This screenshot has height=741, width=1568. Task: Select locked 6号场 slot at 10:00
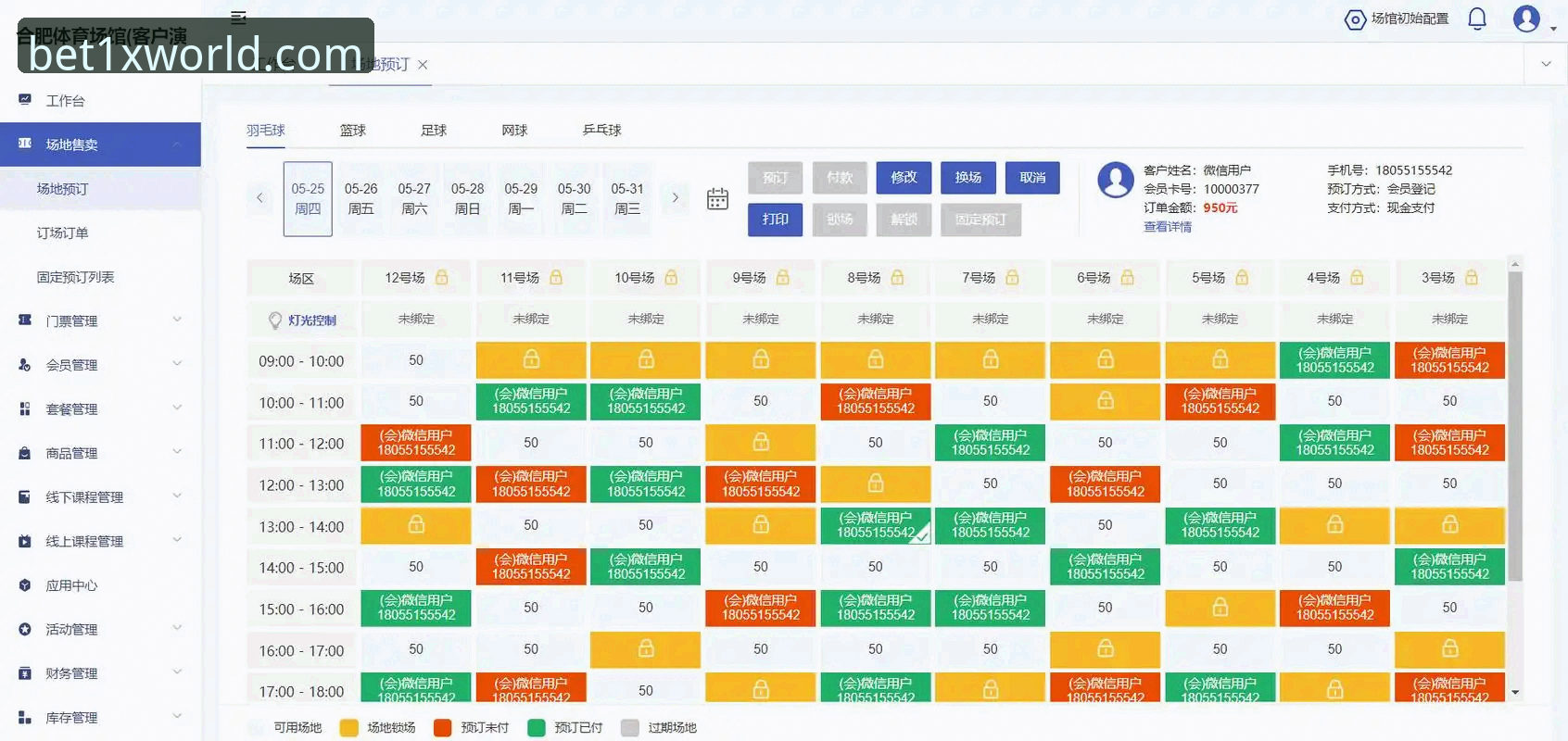pos(1106,401)
